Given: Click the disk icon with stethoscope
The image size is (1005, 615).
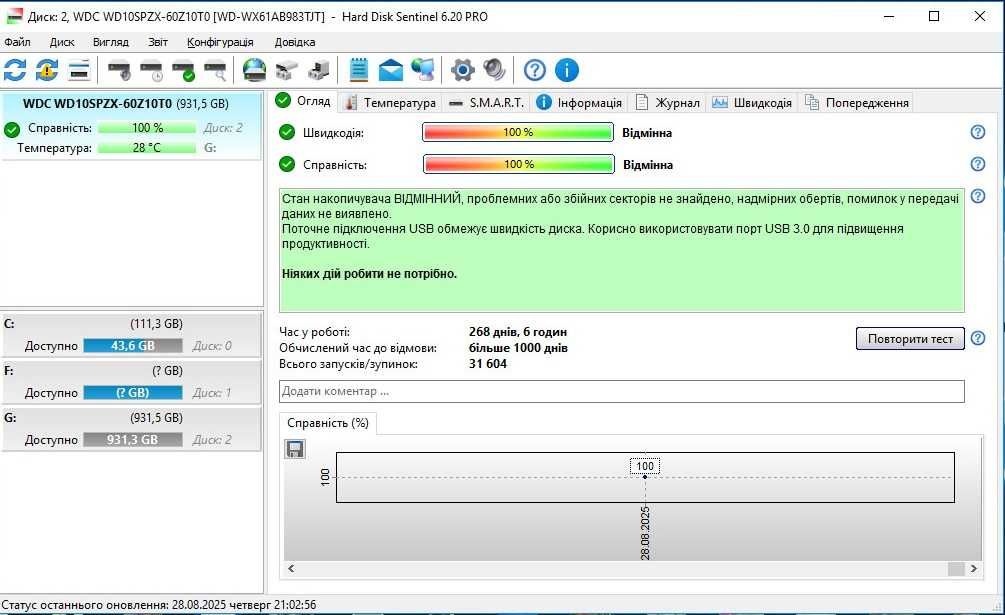Looking at the screenshot, I should [119, 70].
